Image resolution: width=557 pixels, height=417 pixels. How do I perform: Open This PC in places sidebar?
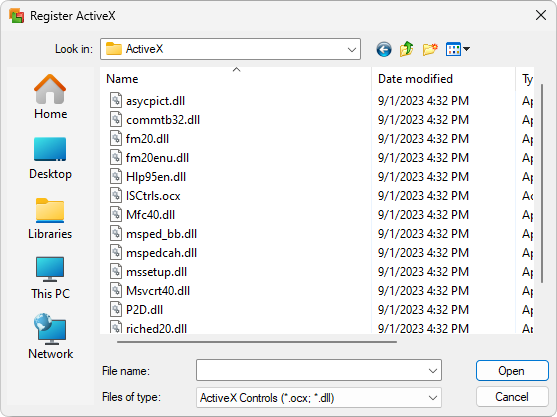point(50,278)
